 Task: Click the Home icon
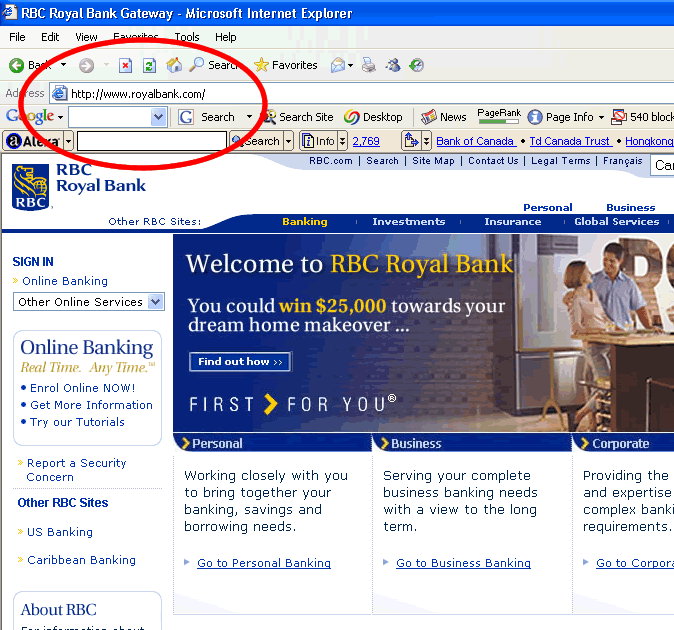pyautogui.click(x=174, y=65)
